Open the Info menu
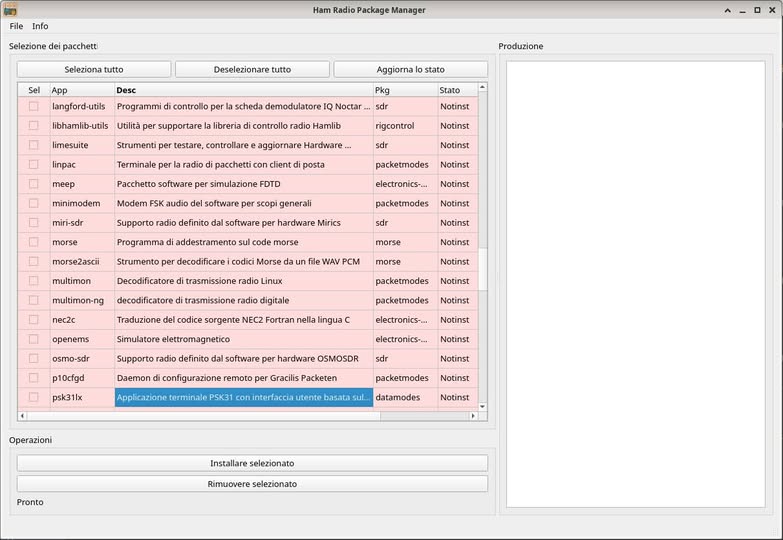783x540 pixels. click(40, 26)
